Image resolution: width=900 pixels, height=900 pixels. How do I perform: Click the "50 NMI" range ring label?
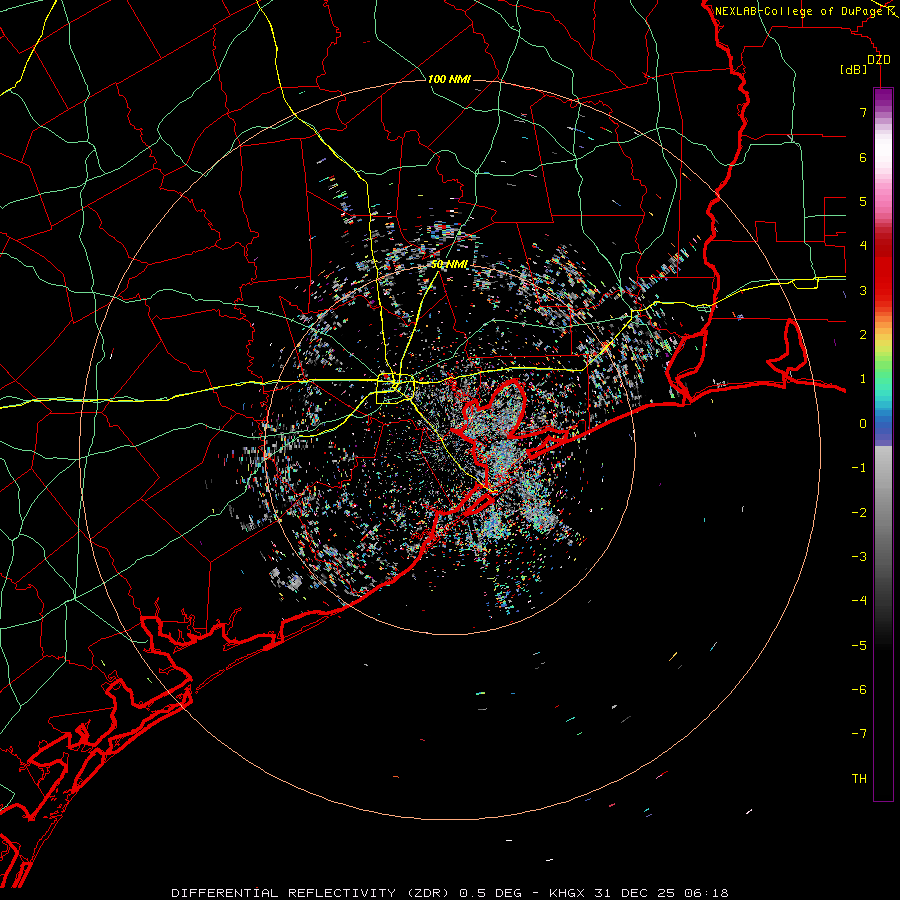tap(449, 264)
